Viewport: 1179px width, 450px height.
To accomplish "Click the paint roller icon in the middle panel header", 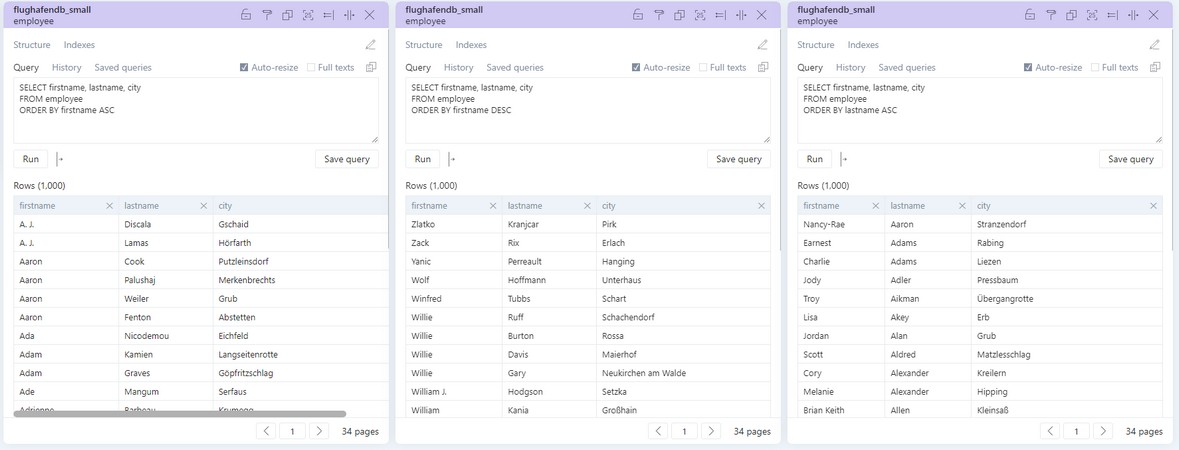I will 659,15.
